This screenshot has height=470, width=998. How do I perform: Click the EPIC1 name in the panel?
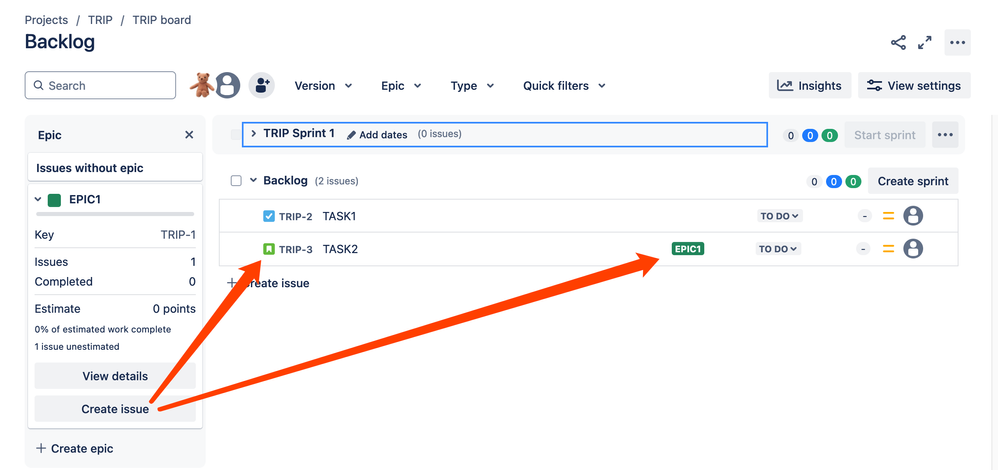pos(85,199)
